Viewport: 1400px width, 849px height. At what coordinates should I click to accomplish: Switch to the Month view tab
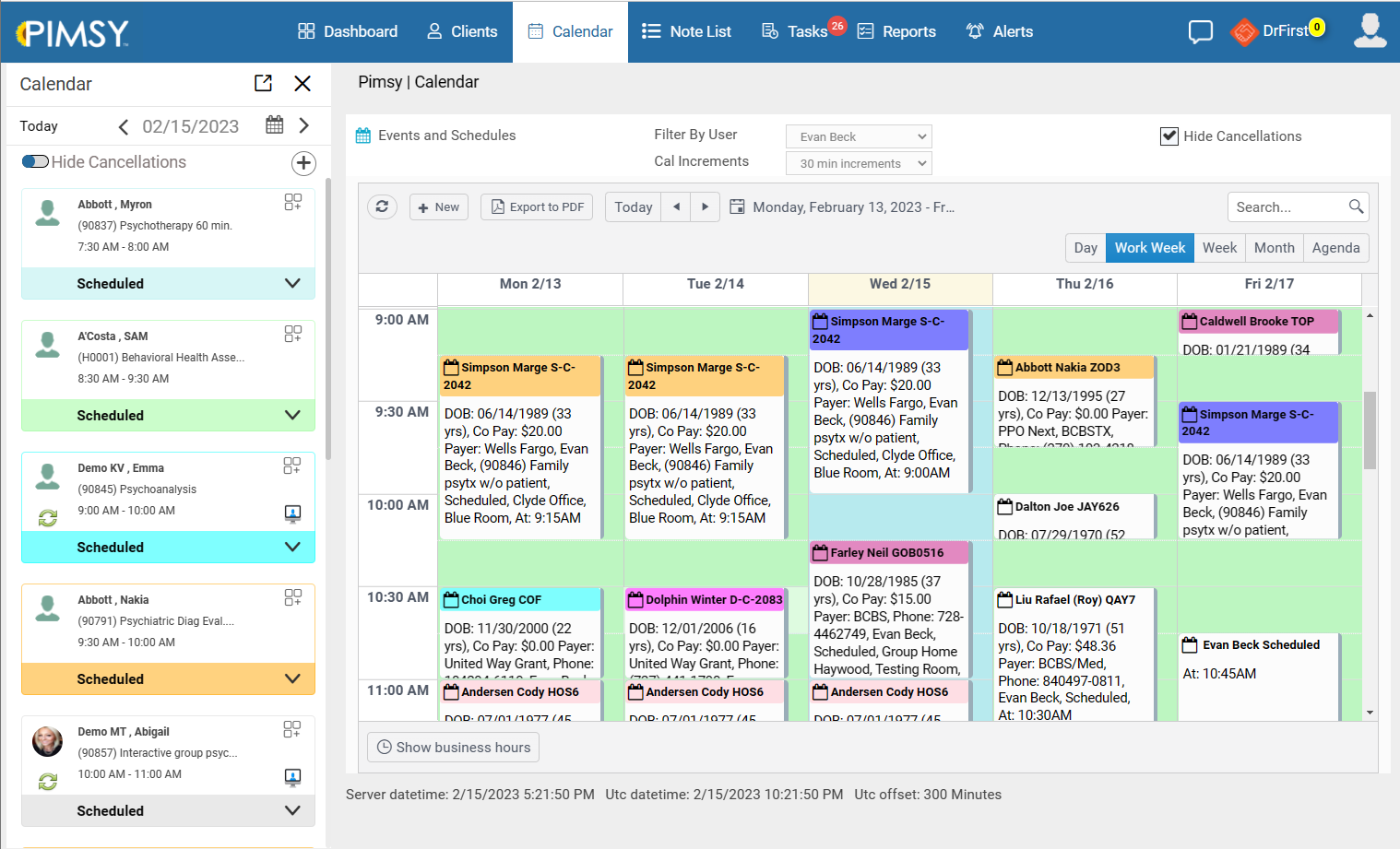click(x=1274, y=247)
